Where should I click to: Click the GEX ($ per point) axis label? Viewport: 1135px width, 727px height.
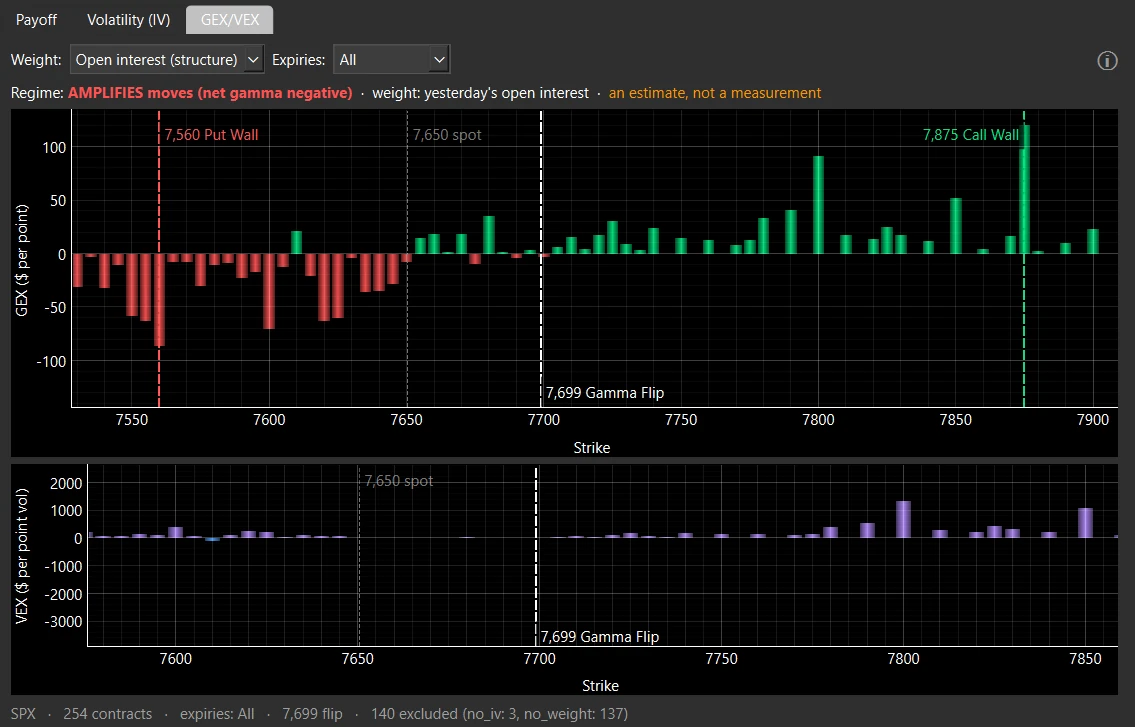coord(22,261)
